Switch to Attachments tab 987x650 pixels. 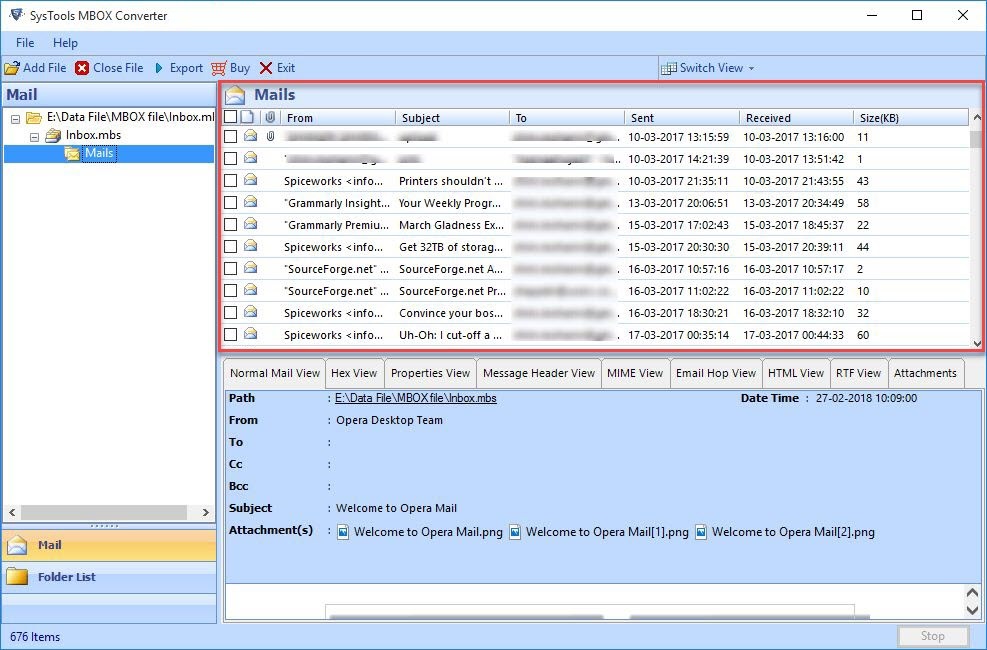click(925, 373)
